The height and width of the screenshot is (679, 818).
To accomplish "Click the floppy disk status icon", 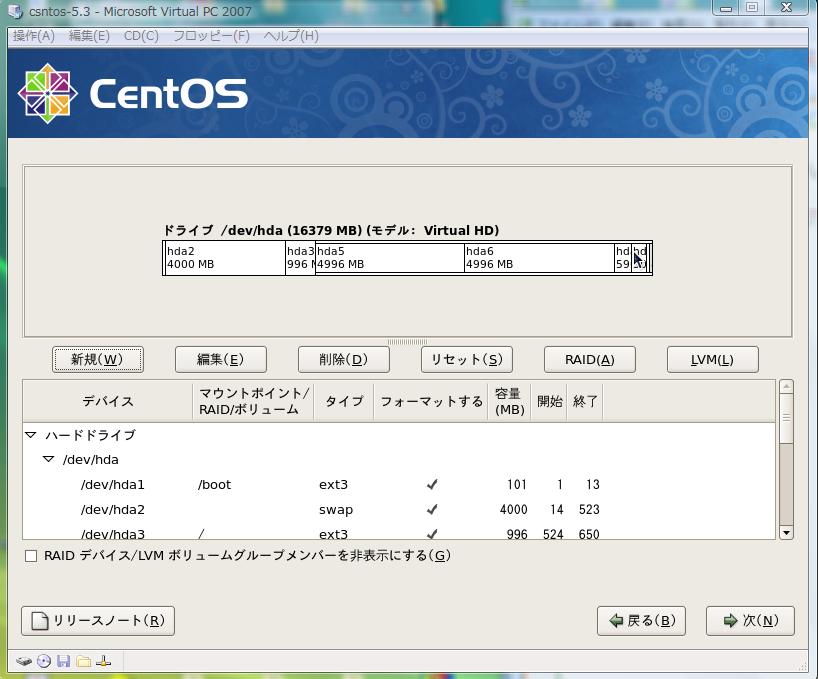I will tap(63, 661).
